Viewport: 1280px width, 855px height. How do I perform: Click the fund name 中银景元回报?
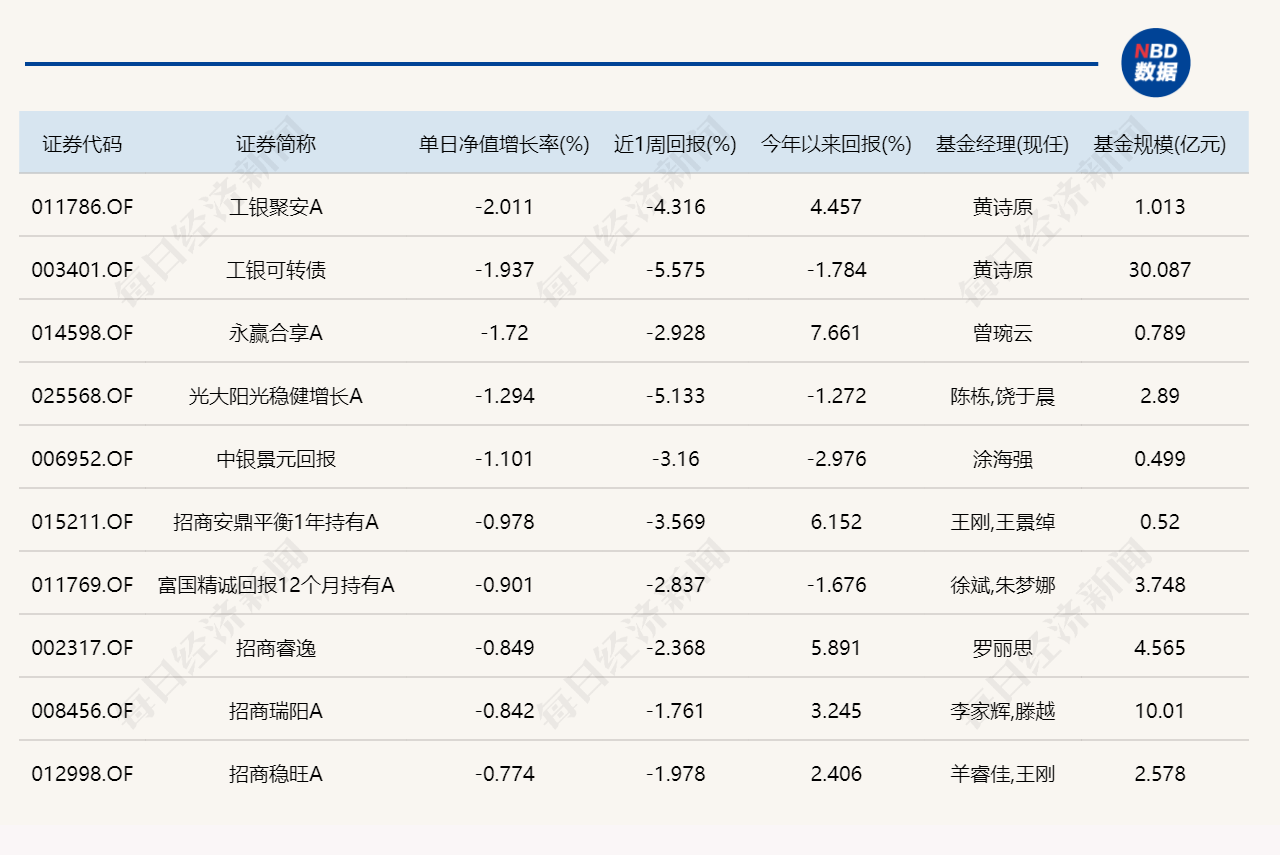coord(276,459)
